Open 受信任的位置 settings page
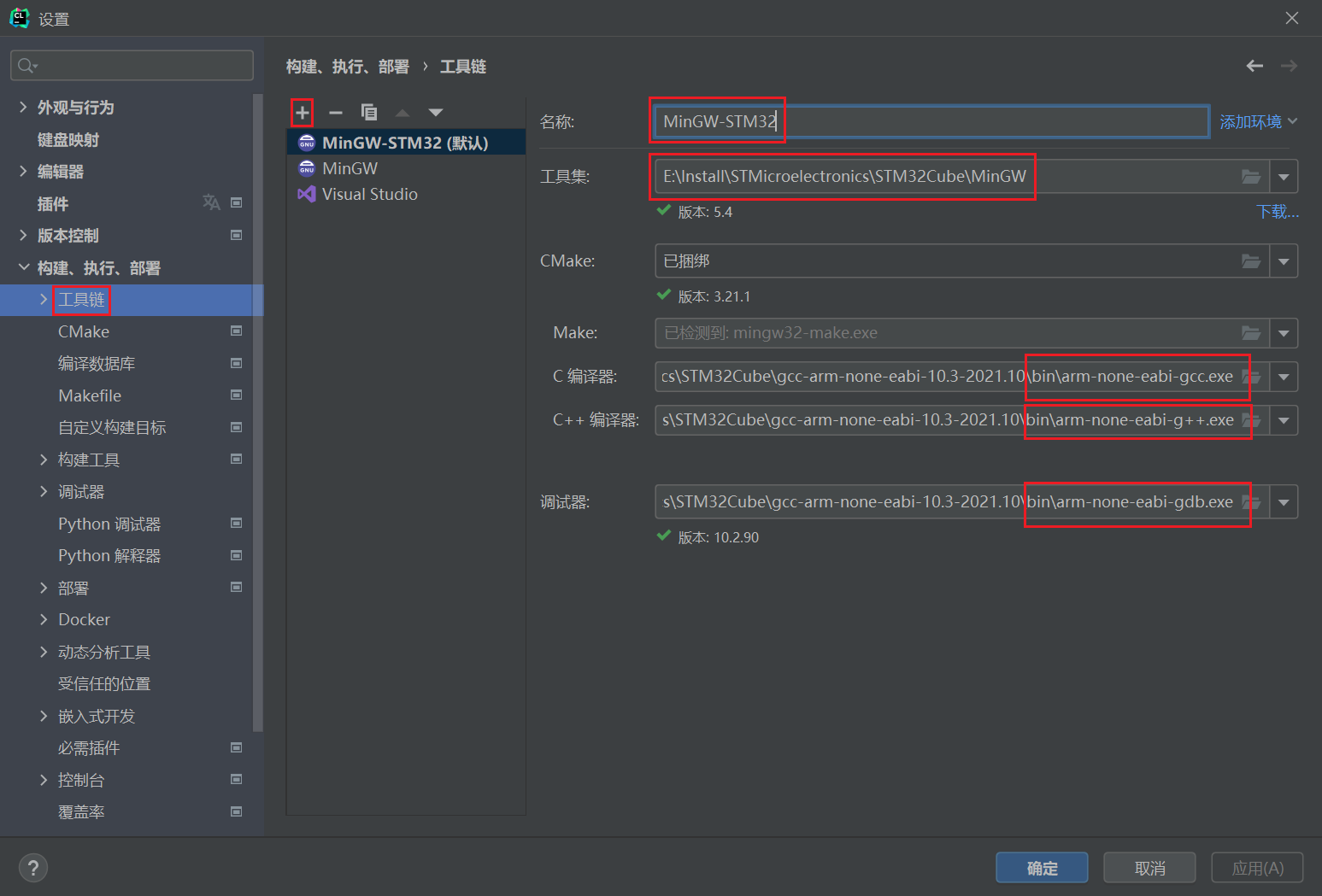 pos(104,683)
